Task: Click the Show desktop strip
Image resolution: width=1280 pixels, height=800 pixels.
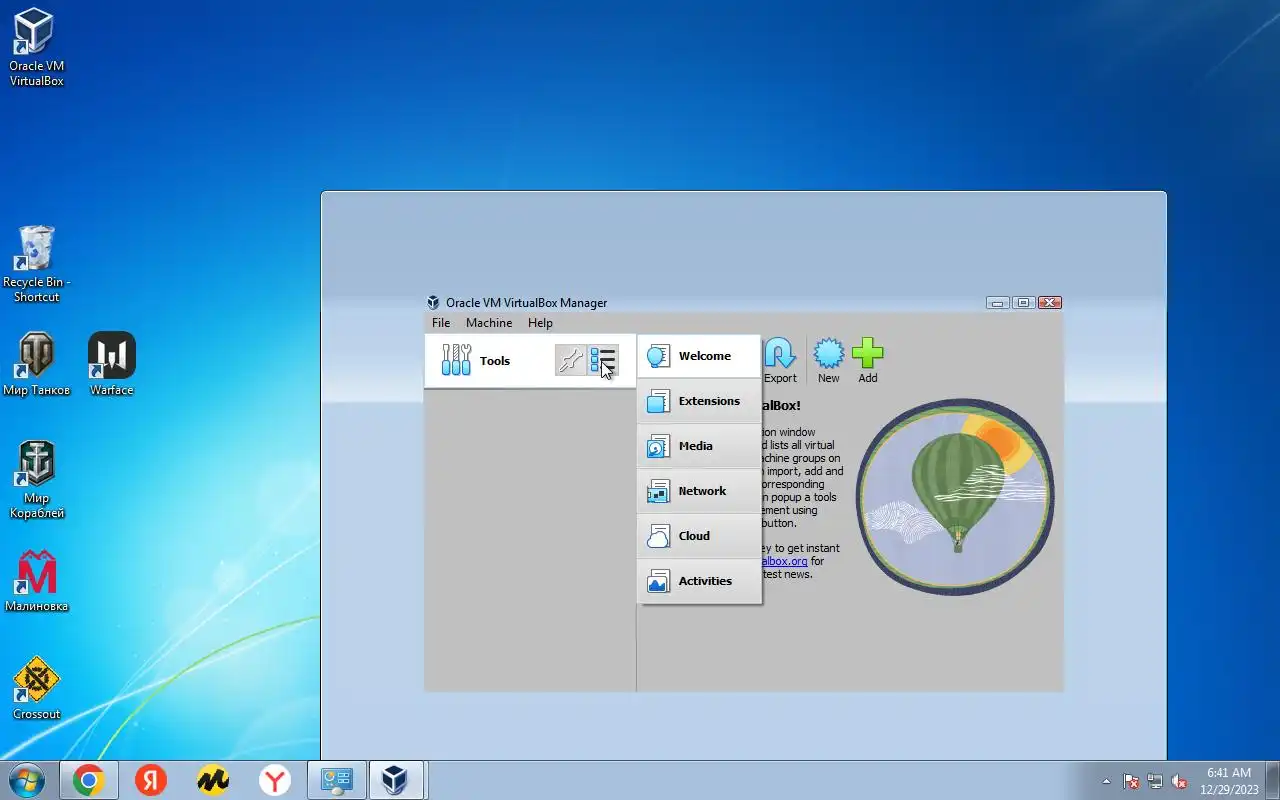Action: tap(1273, 780)
